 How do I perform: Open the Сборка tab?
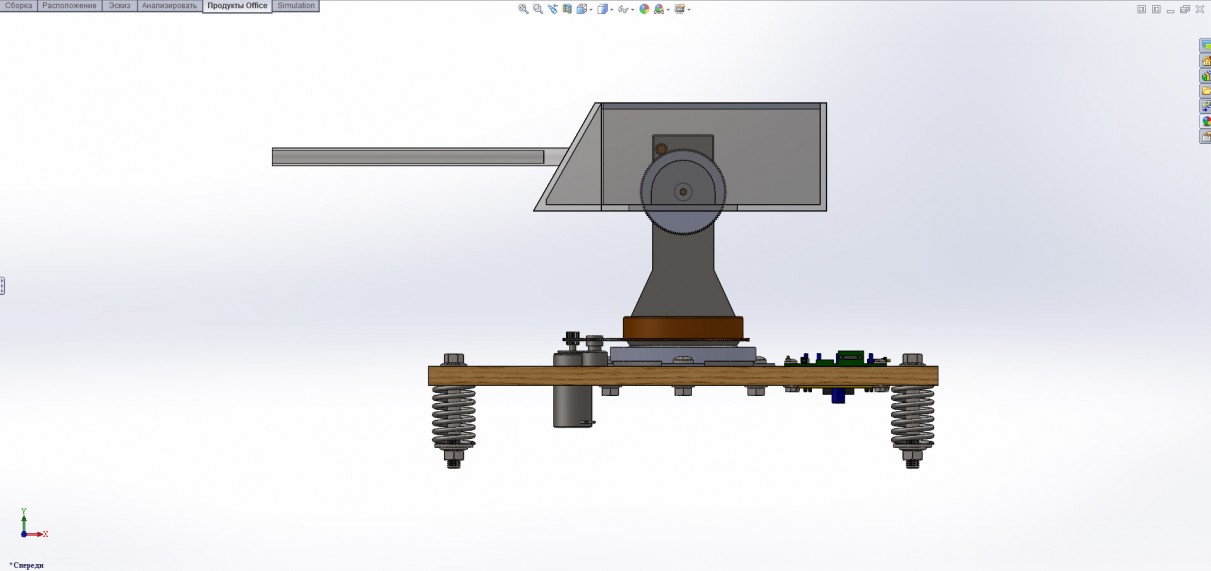tap(19, 6)
